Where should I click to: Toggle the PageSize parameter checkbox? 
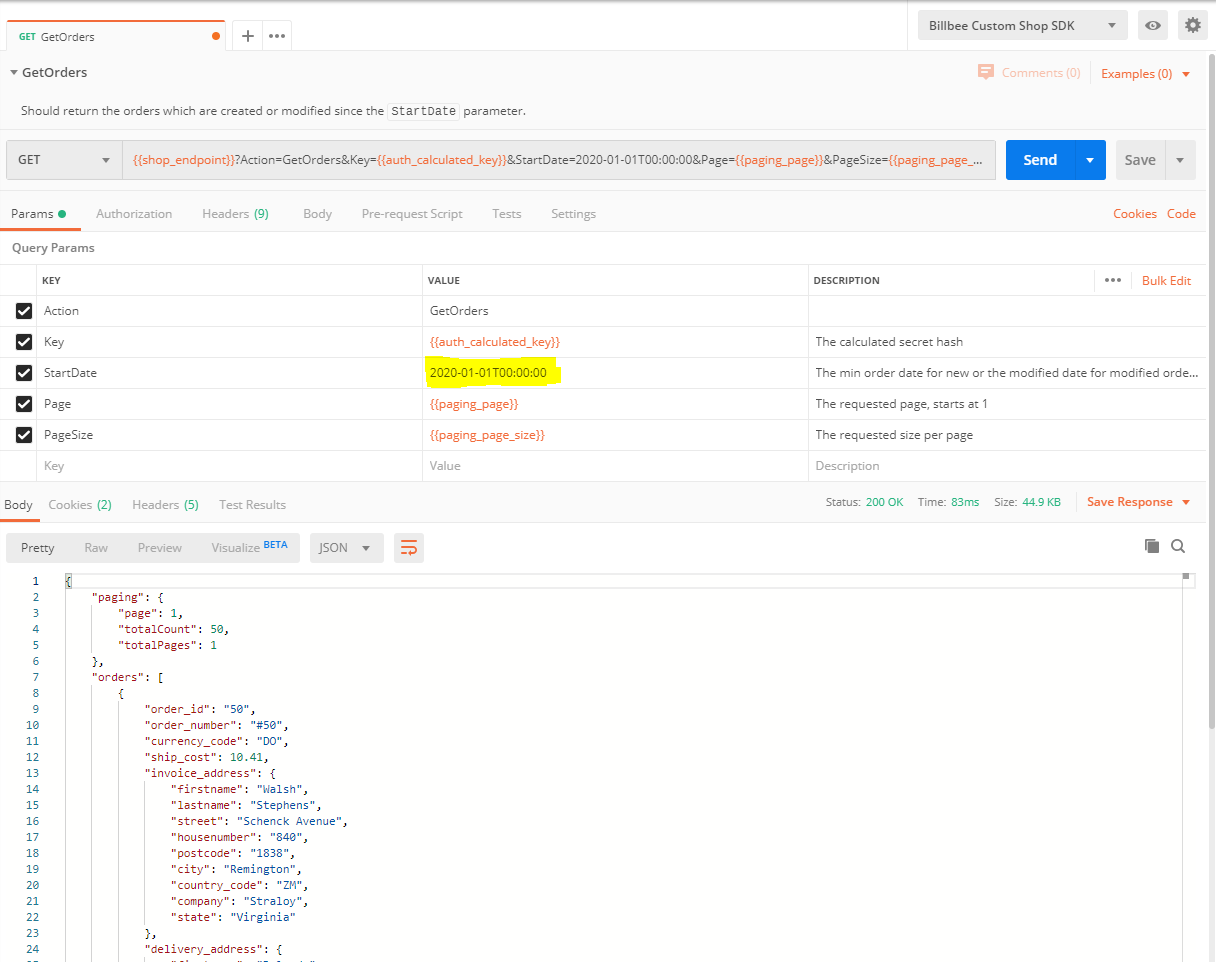(x=24, y=435)
